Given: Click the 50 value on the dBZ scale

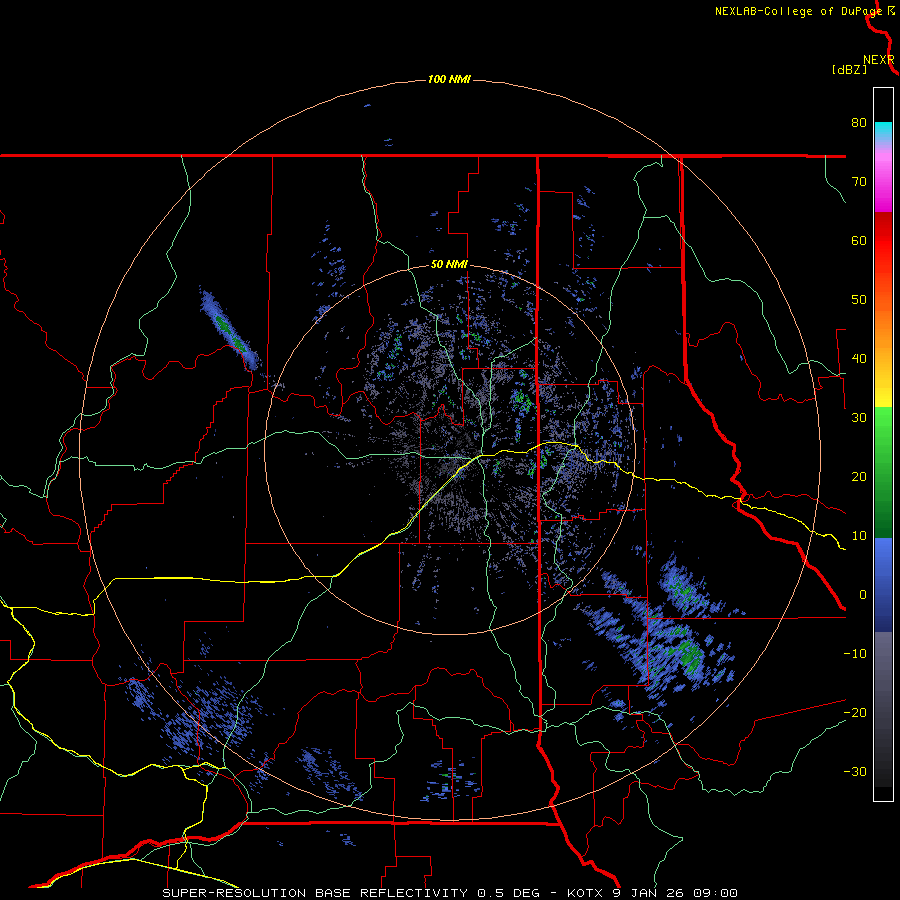Looking at the screenshot, I should point(859,300).
